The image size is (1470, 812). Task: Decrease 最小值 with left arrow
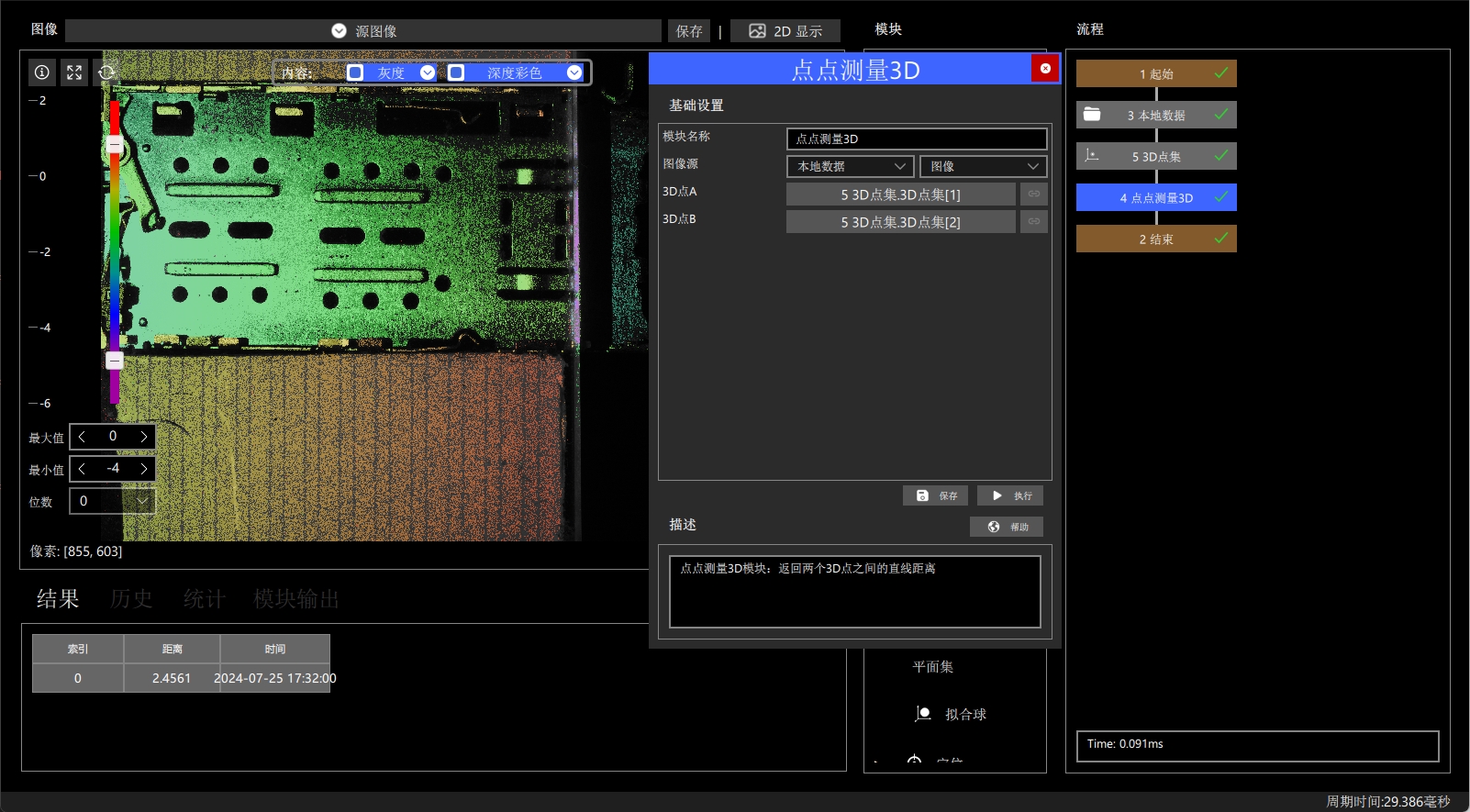(83, 469)
